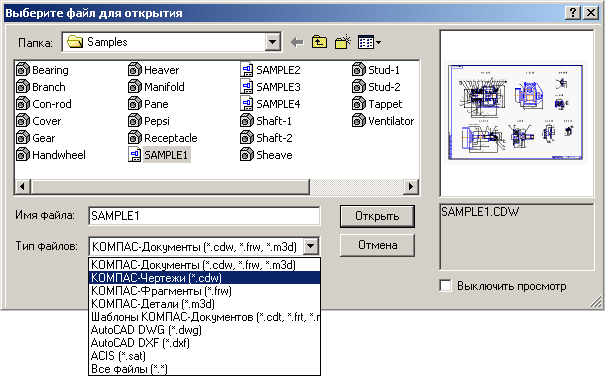Image resolution: width=605 pixels, height=376 pixels.
Task: Select the Bearing model file
Action: [x=42, y=70]
